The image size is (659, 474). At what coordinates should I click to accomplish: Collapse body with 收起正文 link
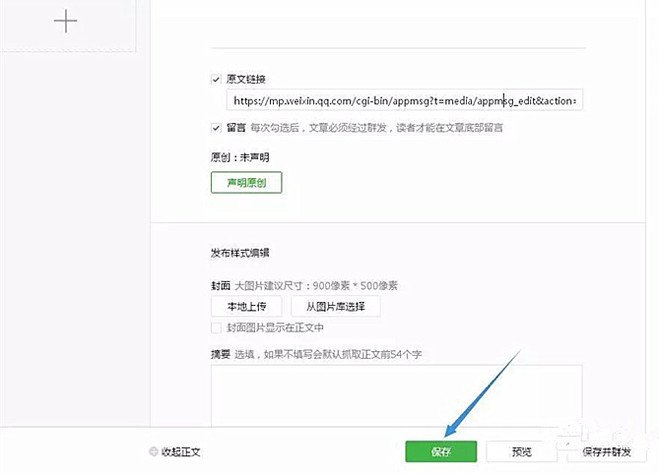point(181,452)
